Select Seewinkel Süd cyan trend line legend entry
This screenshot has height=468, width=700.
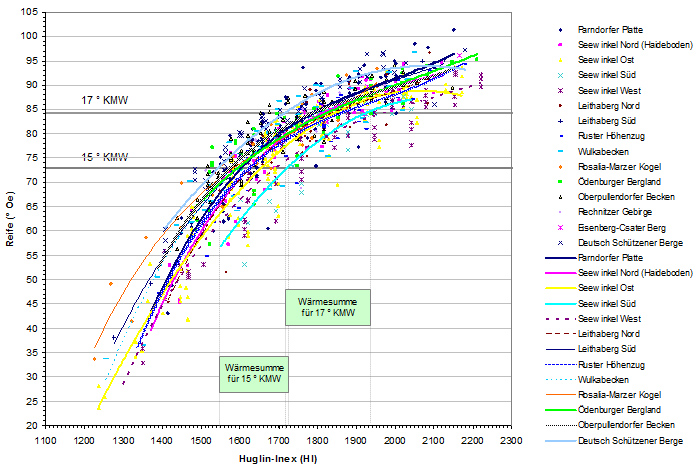pos(591,304)
